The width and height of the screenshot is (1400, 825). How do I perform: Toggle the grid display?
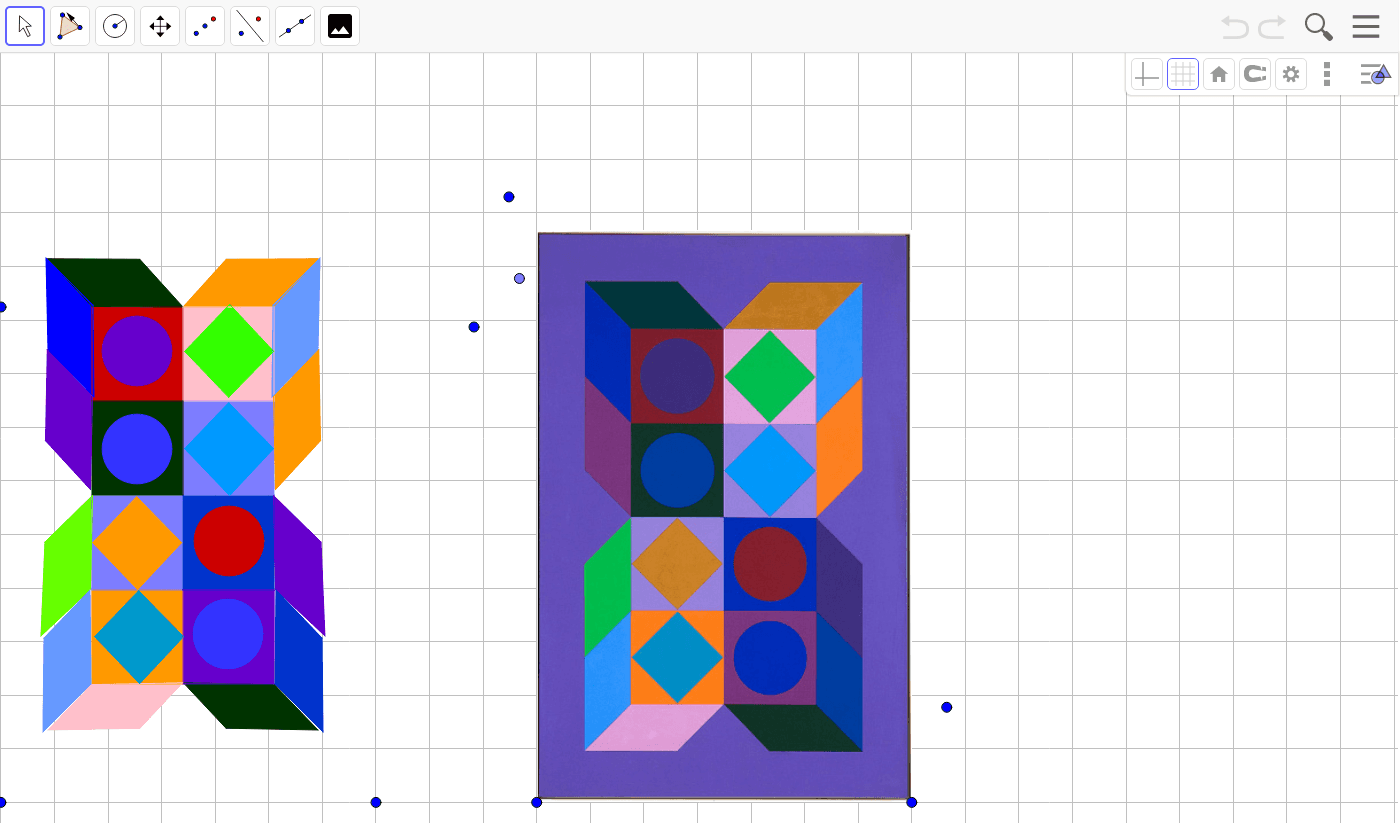pos(1183,74)
